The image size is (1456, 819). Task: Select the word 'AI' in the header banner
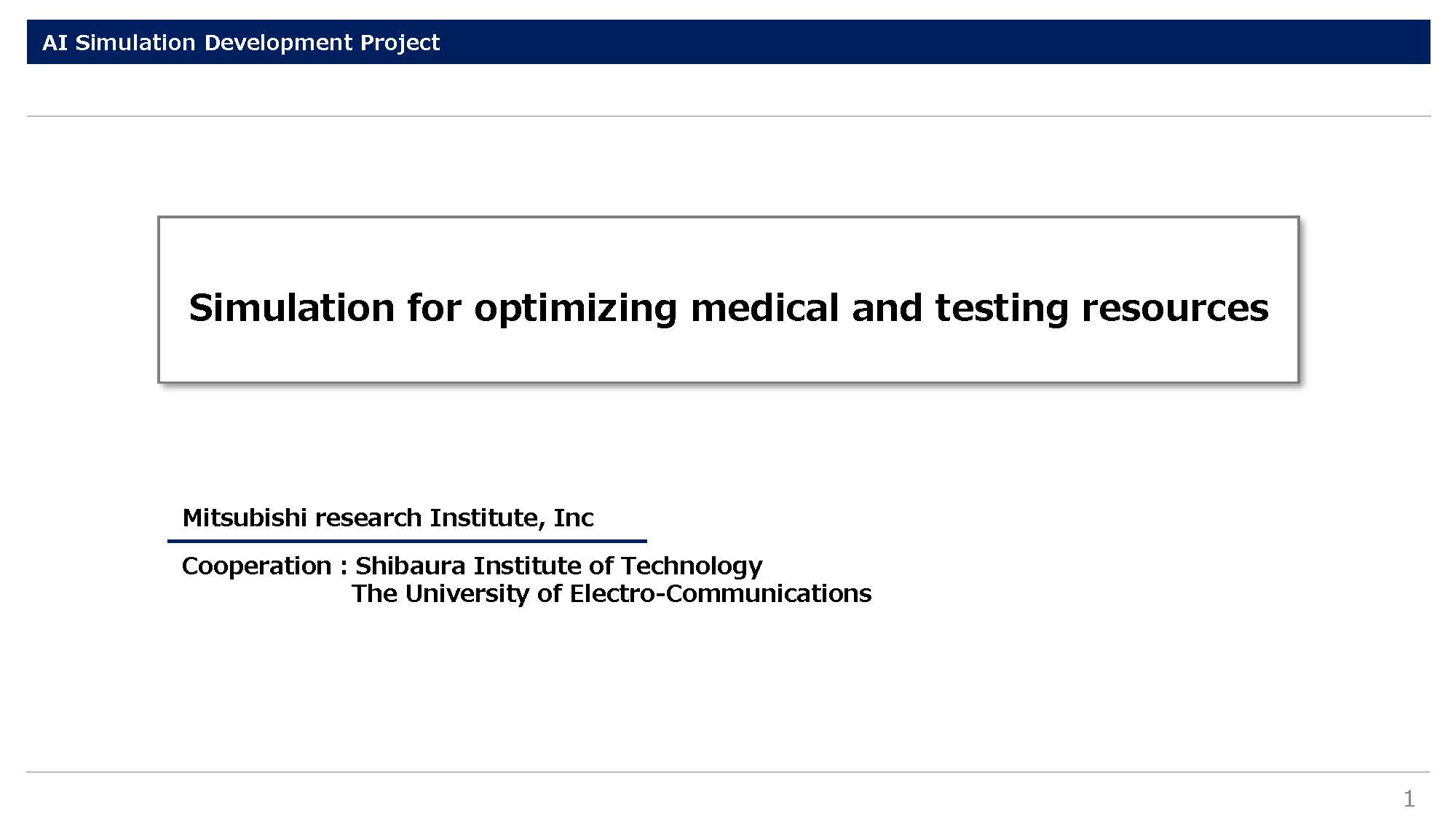[55, 43]
